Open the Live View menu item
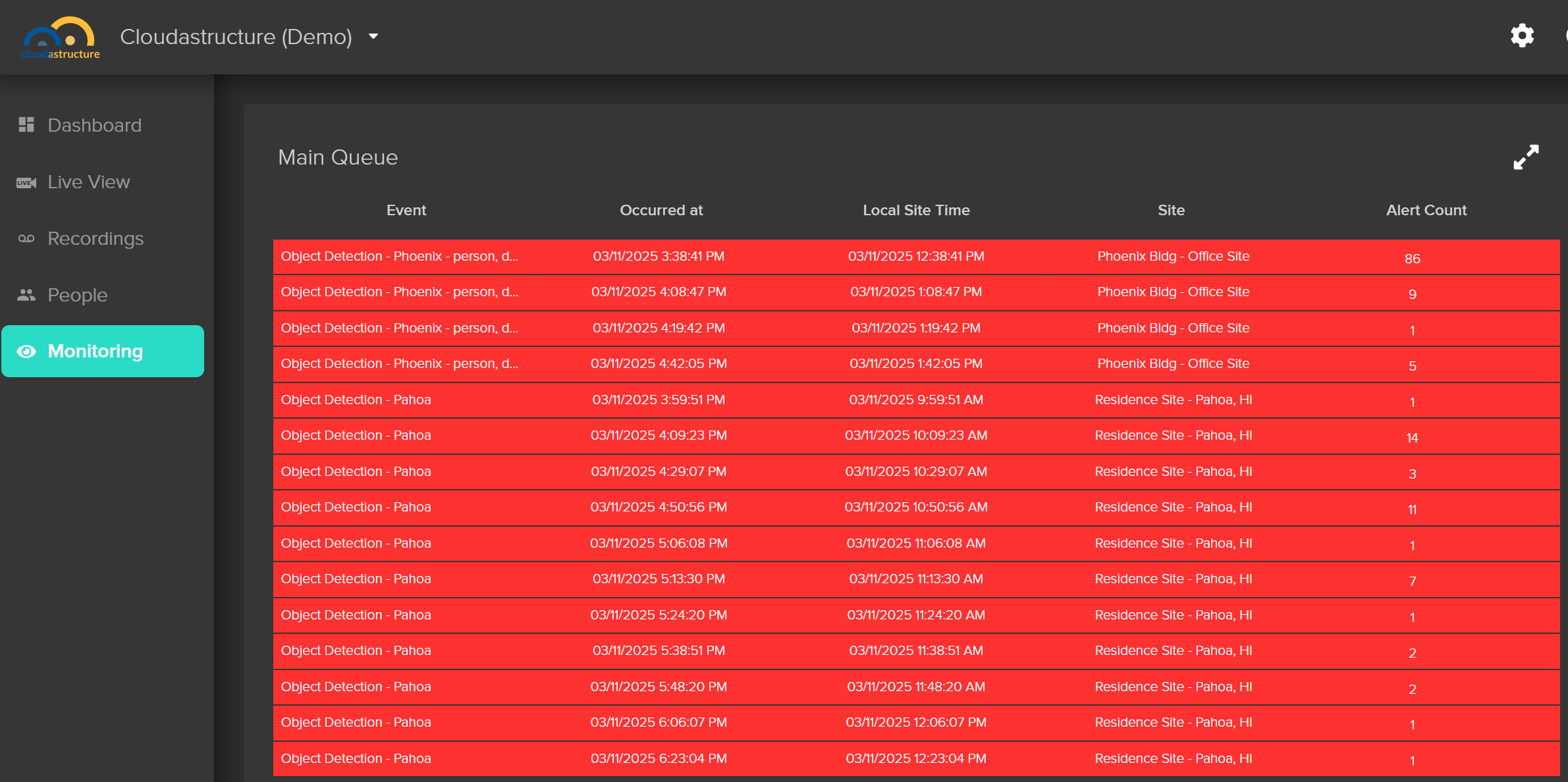The image size is (1568, 782). click(88, 182)
